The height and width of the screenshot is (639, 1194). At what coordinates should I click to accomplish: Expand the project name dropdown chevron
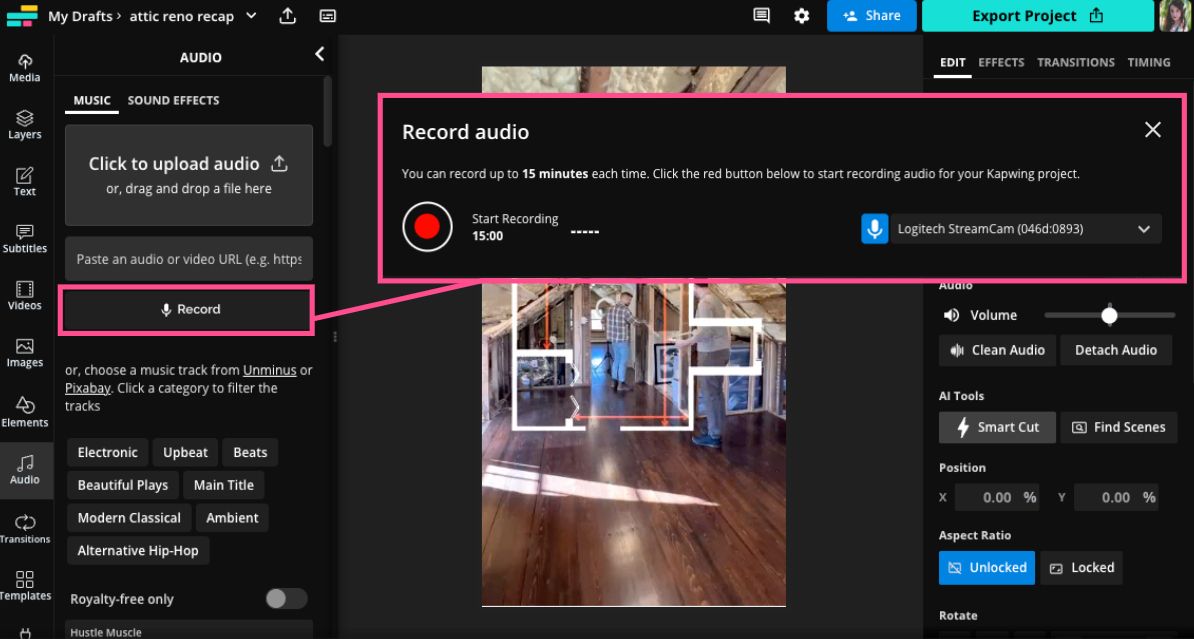pos(251,16)
